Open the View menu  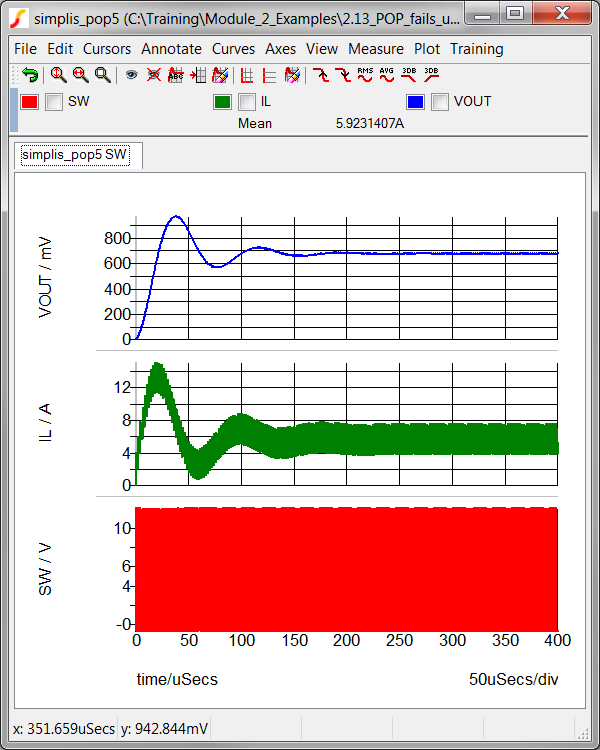click(x=322, y=49)
